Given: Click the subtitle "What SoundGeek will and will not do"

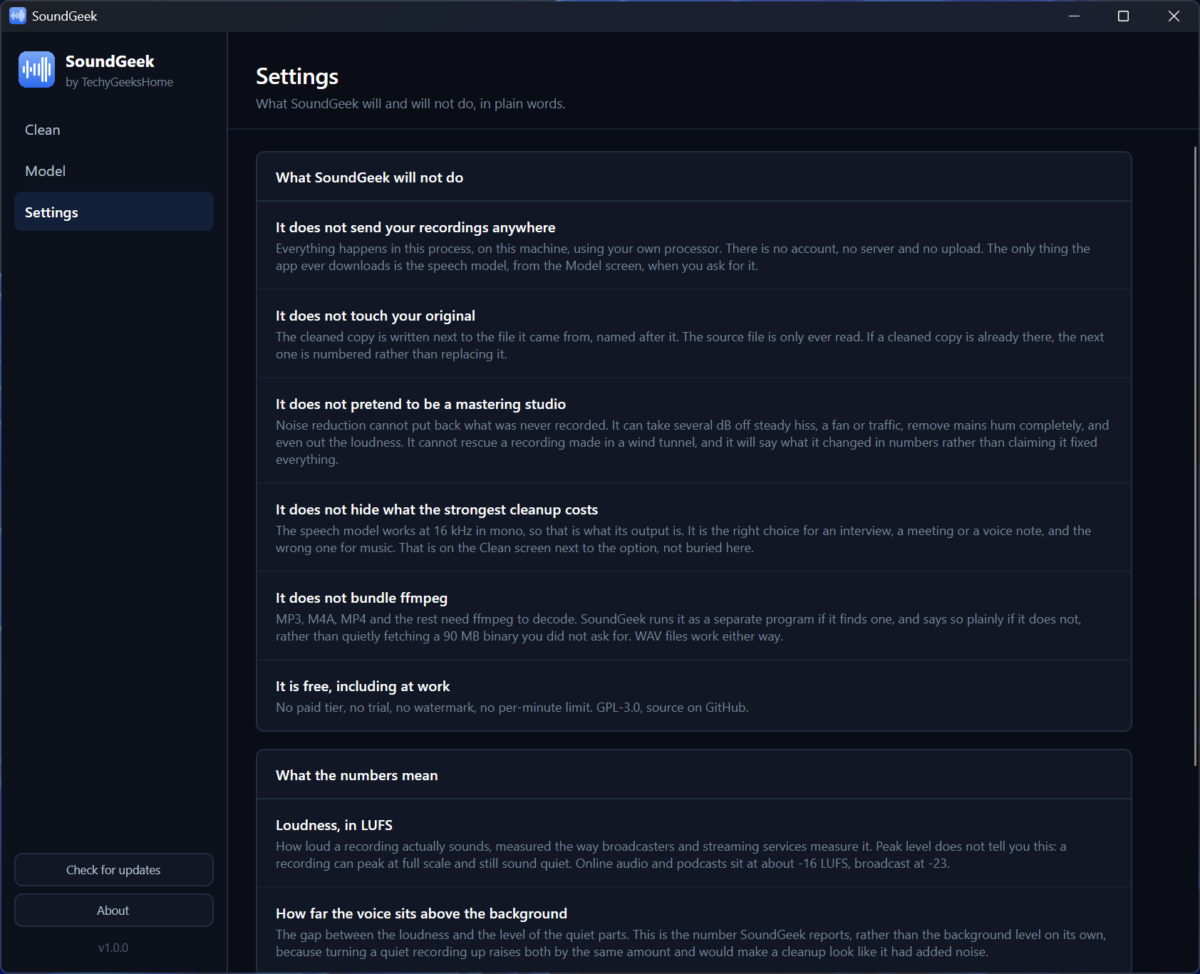Looking at the screenshot, I should 410,104.
